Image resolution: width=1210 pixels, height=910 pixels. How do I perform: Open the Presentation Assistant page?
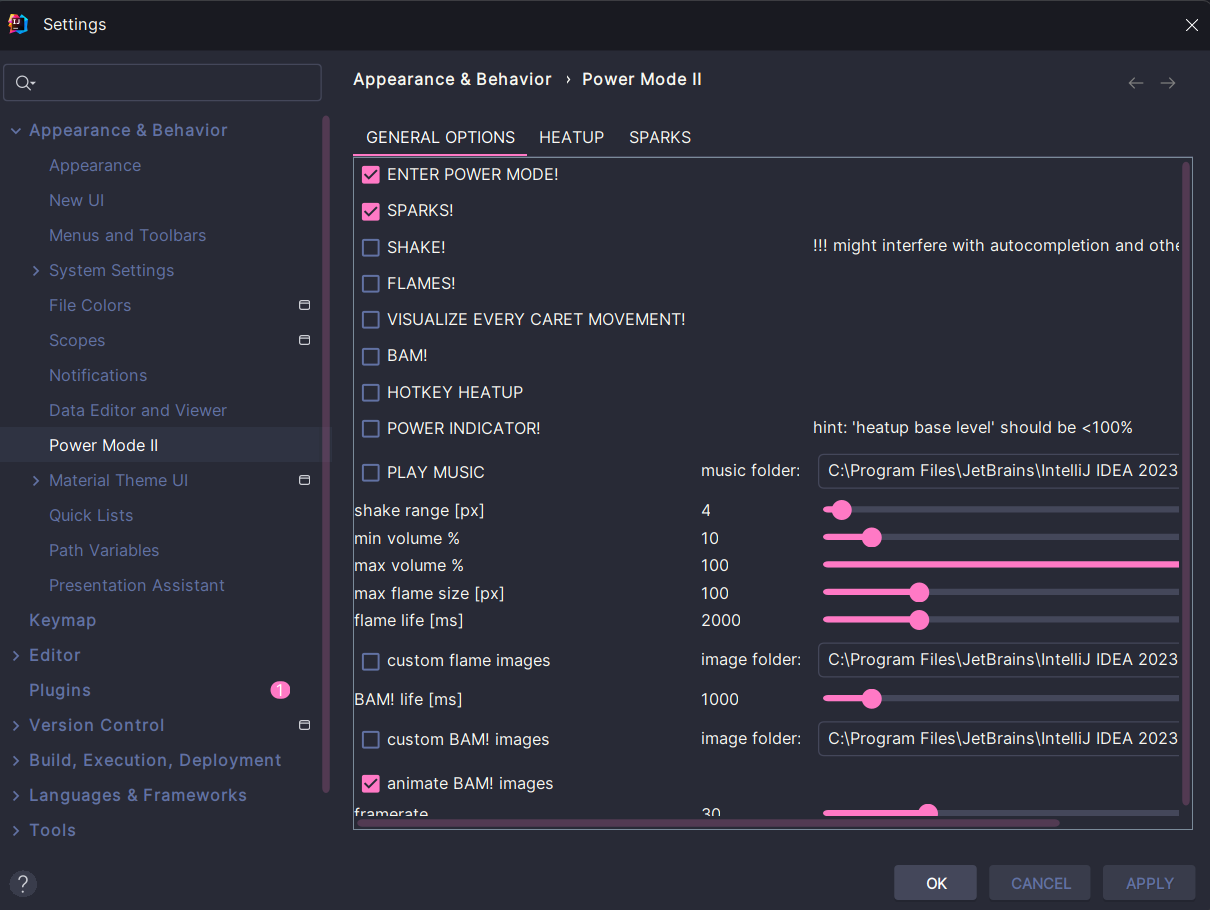tap(137, 585)
